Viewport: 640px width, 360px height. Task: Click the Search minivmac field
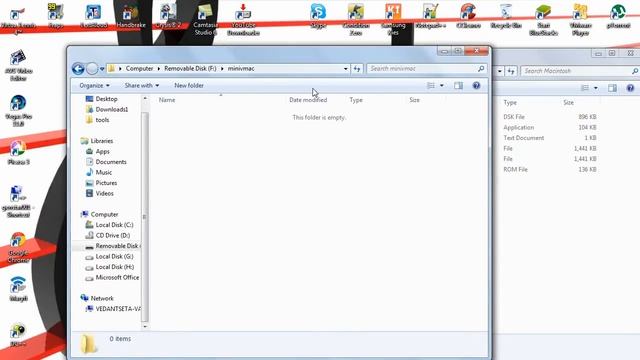point(427,69)
